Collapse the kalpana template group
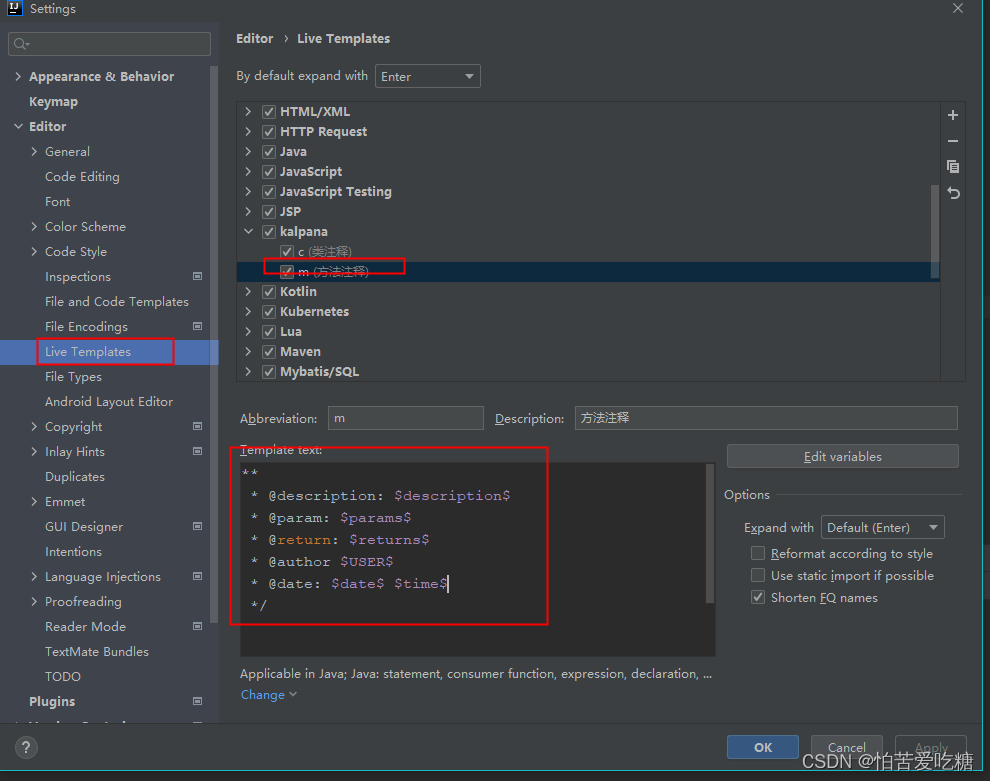 249,232
